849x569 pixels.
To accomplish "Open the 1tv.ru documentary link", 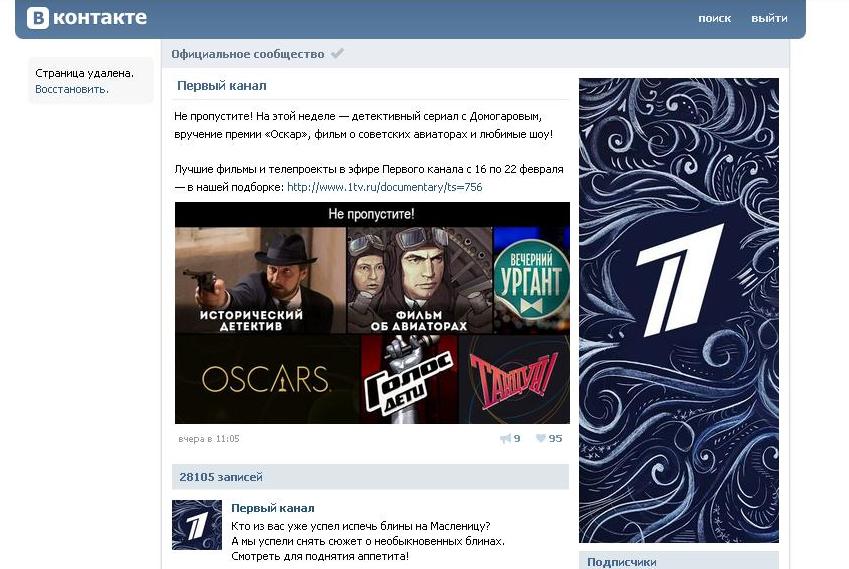I will coord(384,187).
